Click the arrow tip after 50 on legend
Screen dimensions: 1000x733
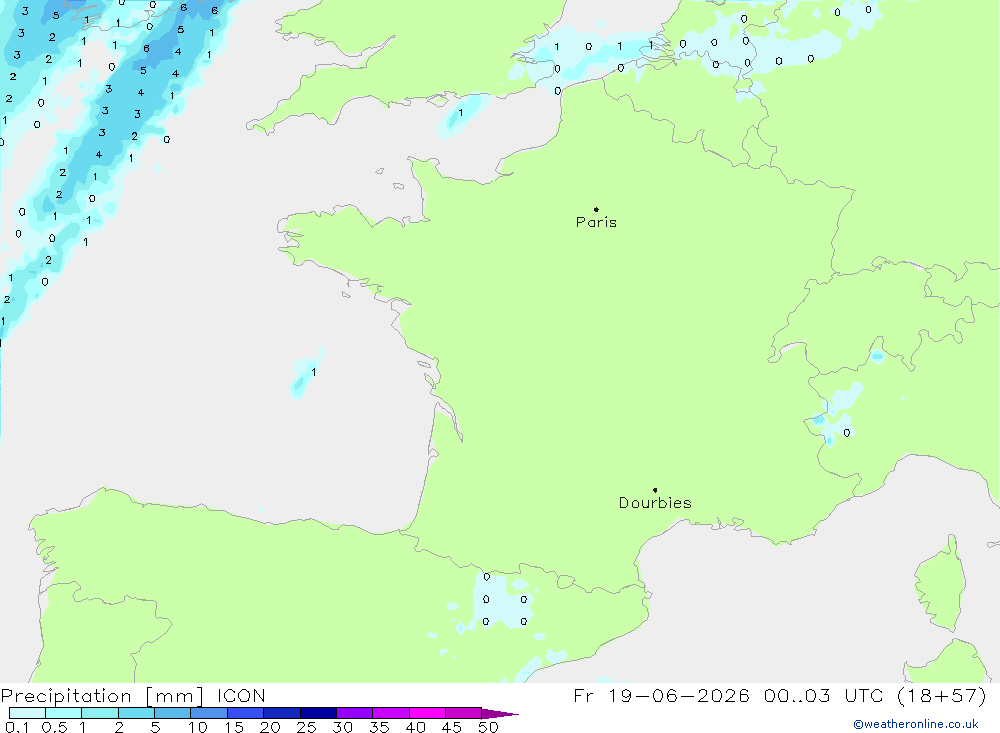pyautogui.click(x=501, y=713)
